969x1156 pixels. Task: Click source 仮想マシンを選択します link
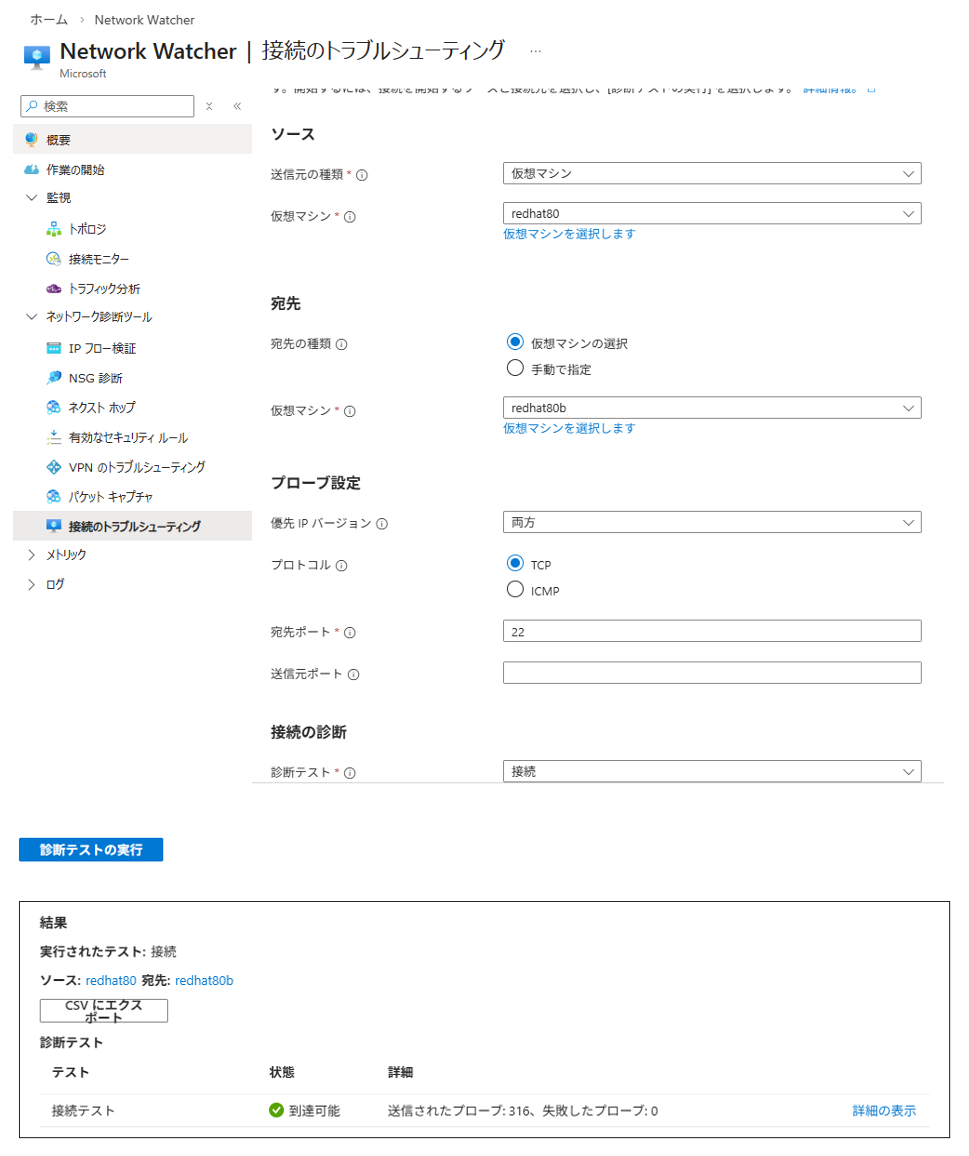(569, 234)
